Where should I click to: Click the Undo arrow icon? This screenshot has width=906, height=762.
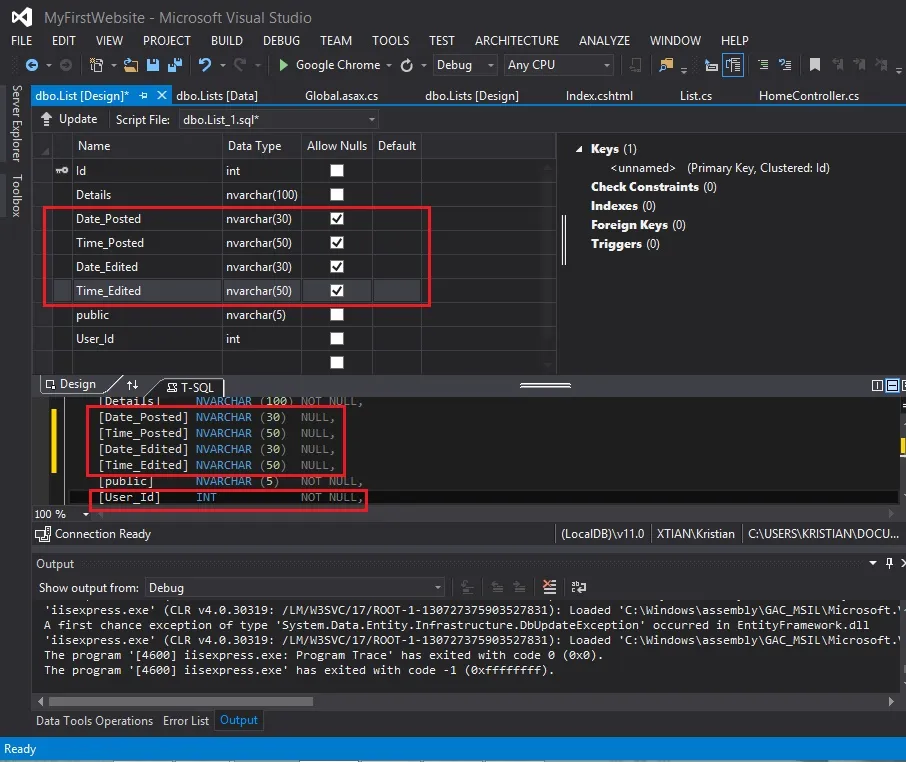click(x=205, y=65)
